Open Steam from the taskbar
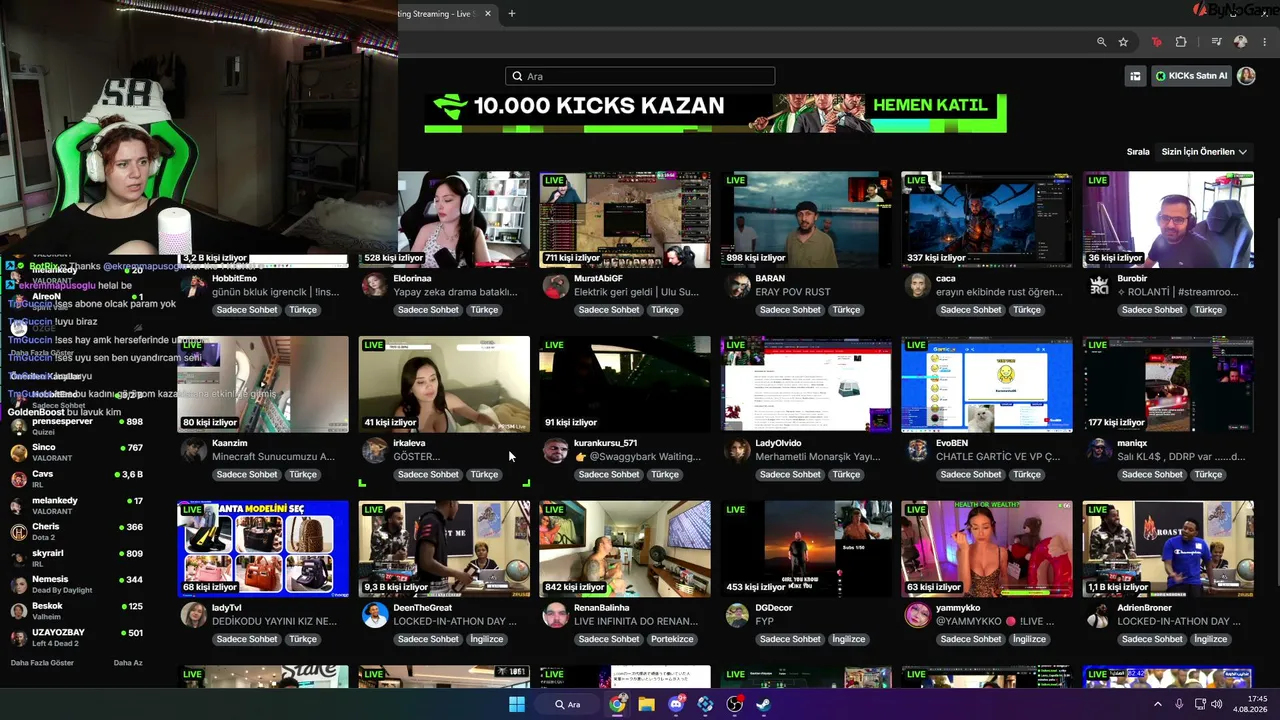 pyautogui.click(x=763, y=704)
